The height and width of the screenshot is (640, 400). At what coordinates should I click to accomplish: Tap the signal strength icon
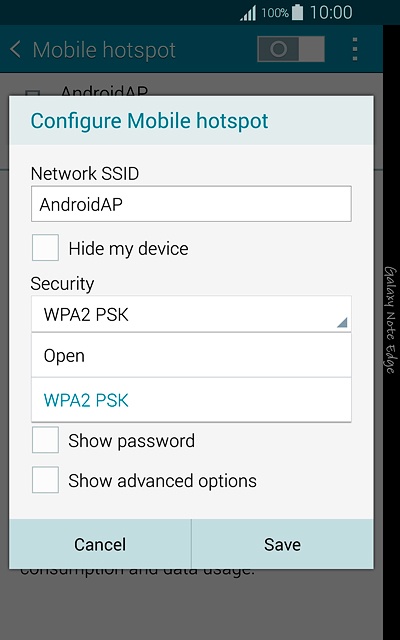pos(248,13)
